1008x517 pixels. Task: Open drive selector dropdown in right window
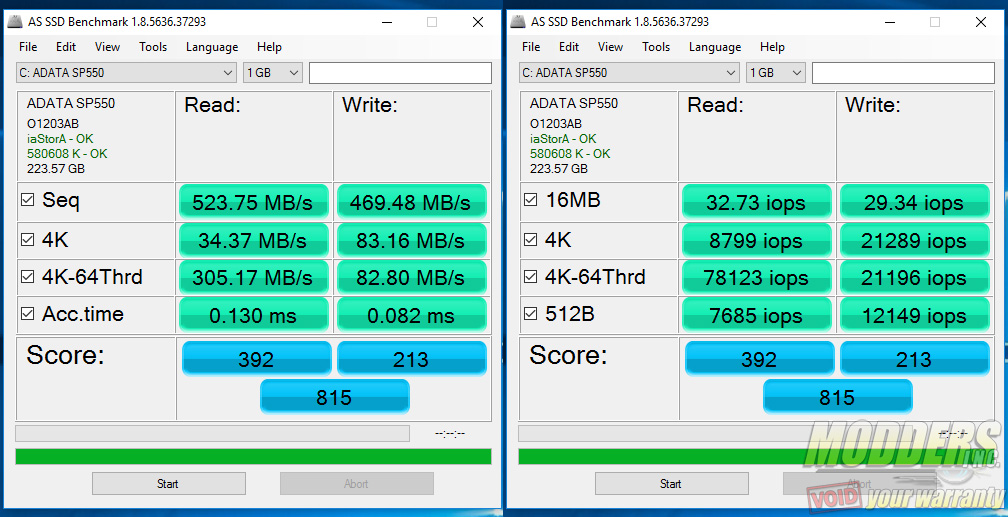(629, 73)
